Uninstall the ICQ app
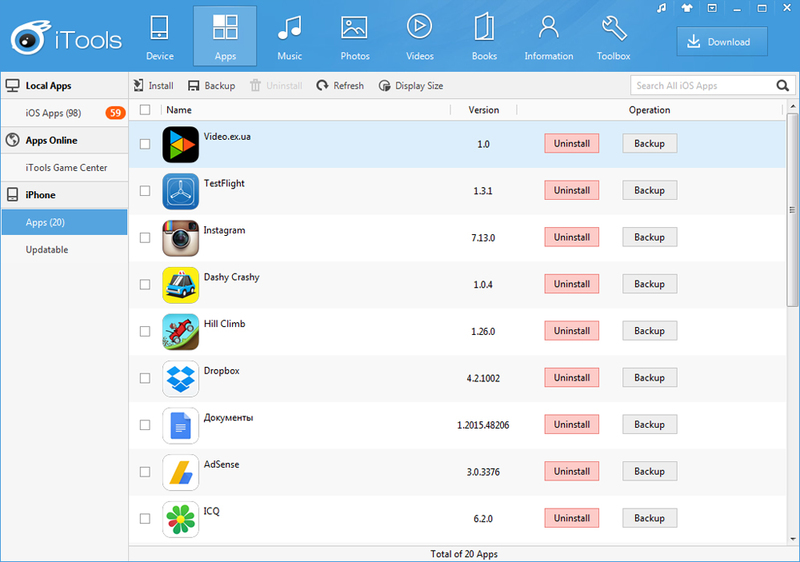The image size is (800, 562). pyautogui.click(x=571, y=518)
